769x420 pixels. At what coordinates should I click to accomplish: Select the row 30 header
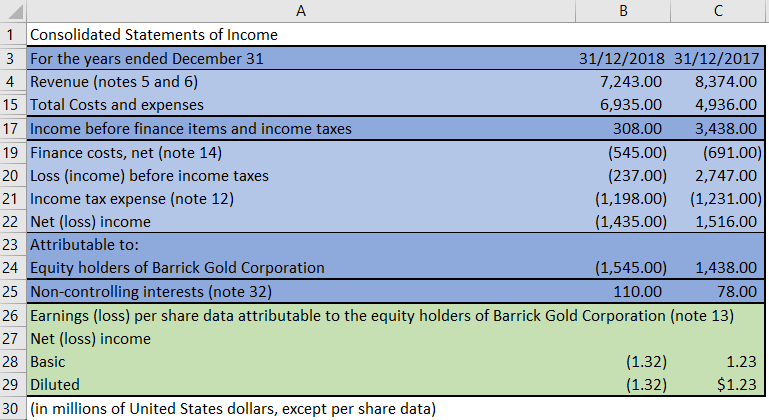point(12,408)
